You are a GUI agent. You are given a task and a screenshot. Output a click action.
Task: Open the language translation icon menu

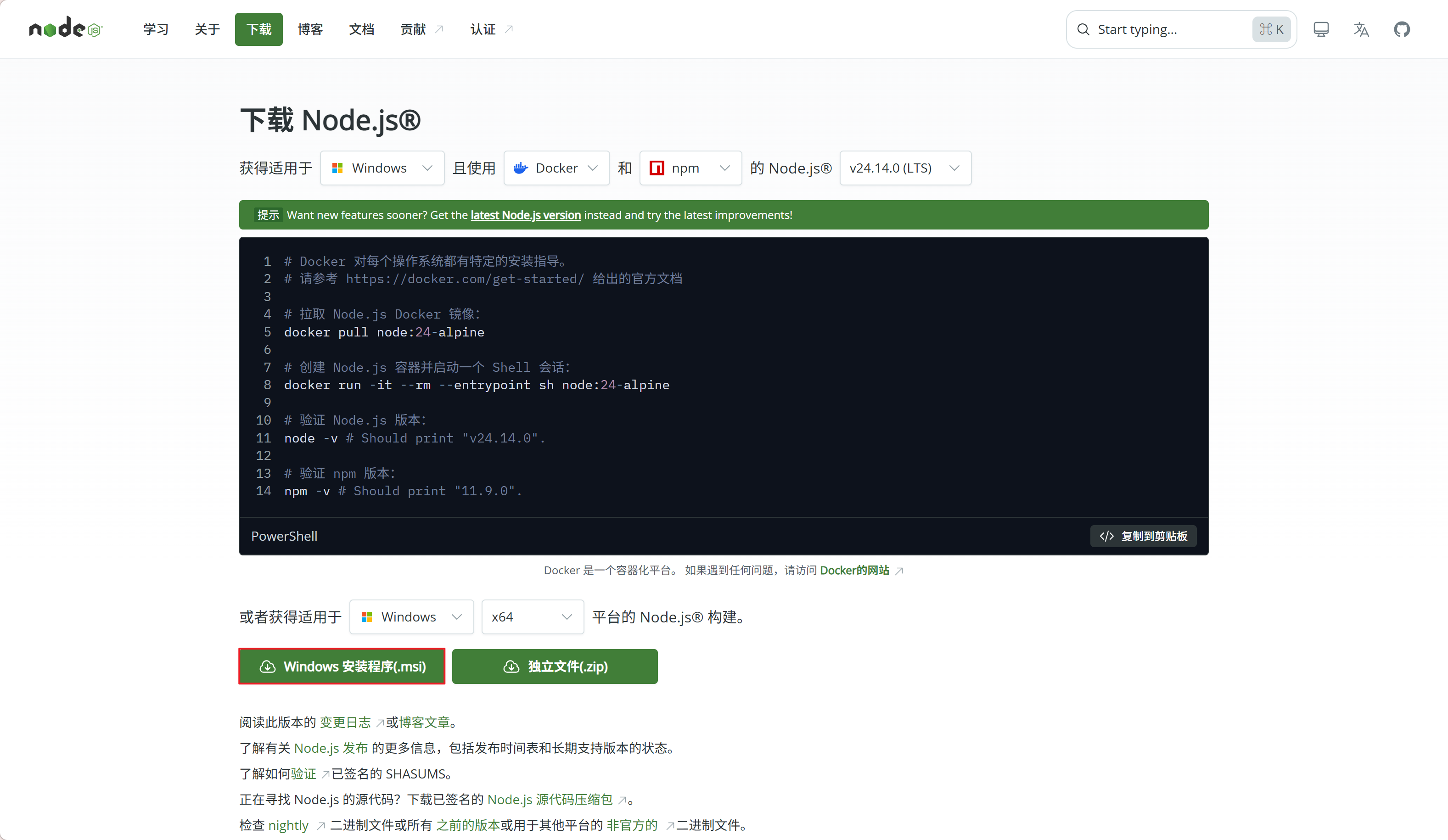(1361, 29)
